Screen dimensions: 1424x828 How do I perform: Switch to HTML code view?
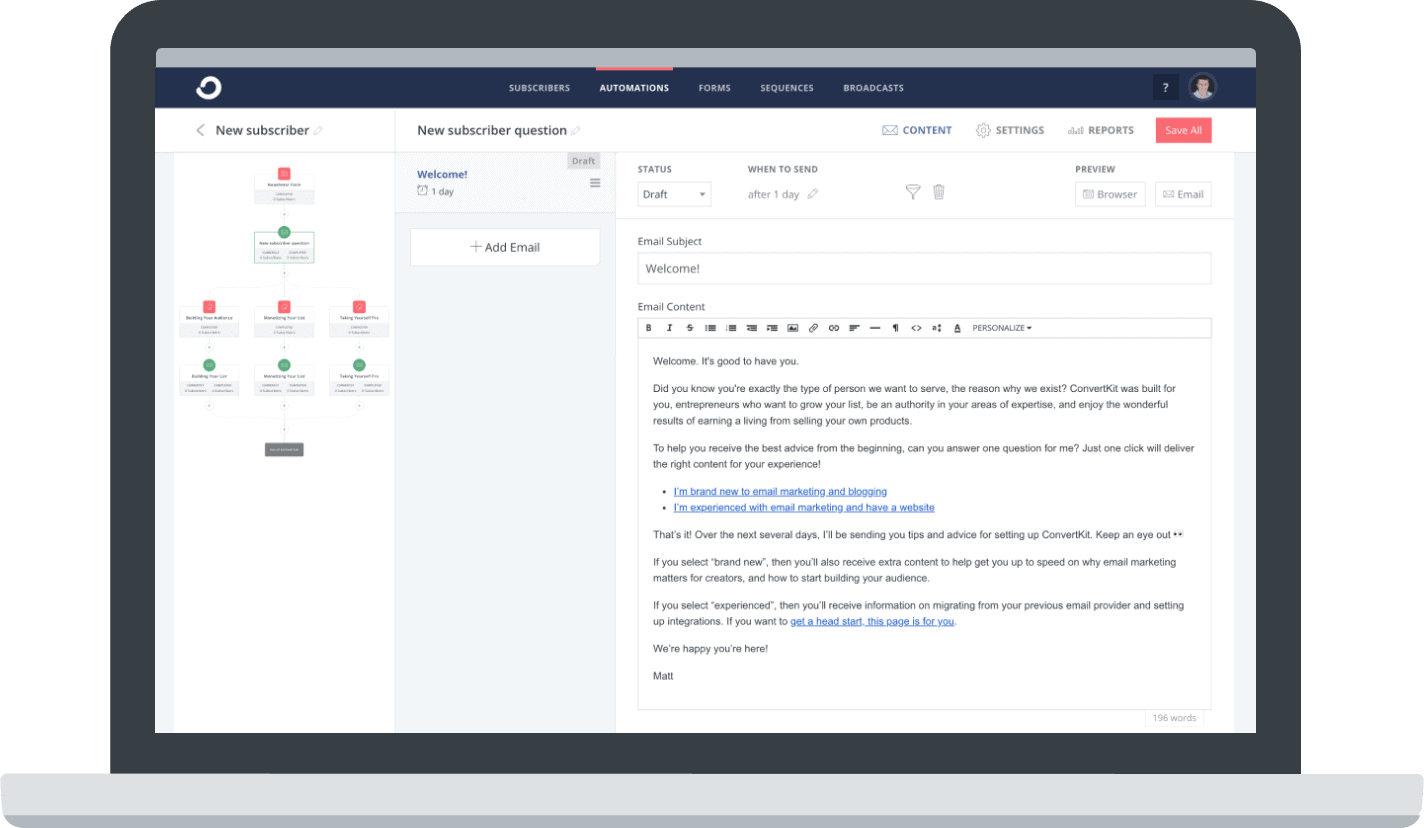tap(916, 327)
